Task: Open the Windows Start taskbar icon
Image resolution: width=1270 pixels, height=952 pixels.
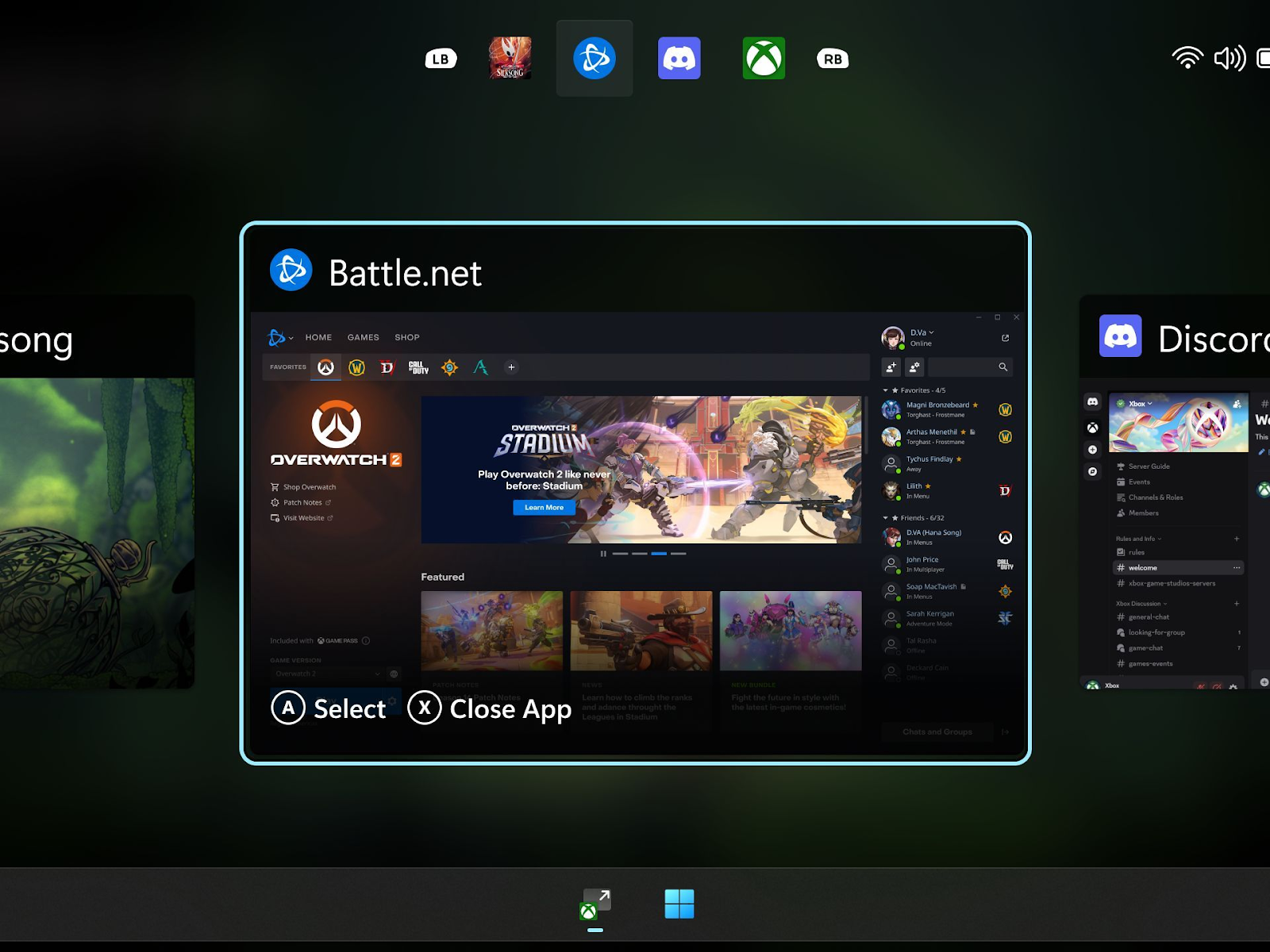Action: click(679, 904)
